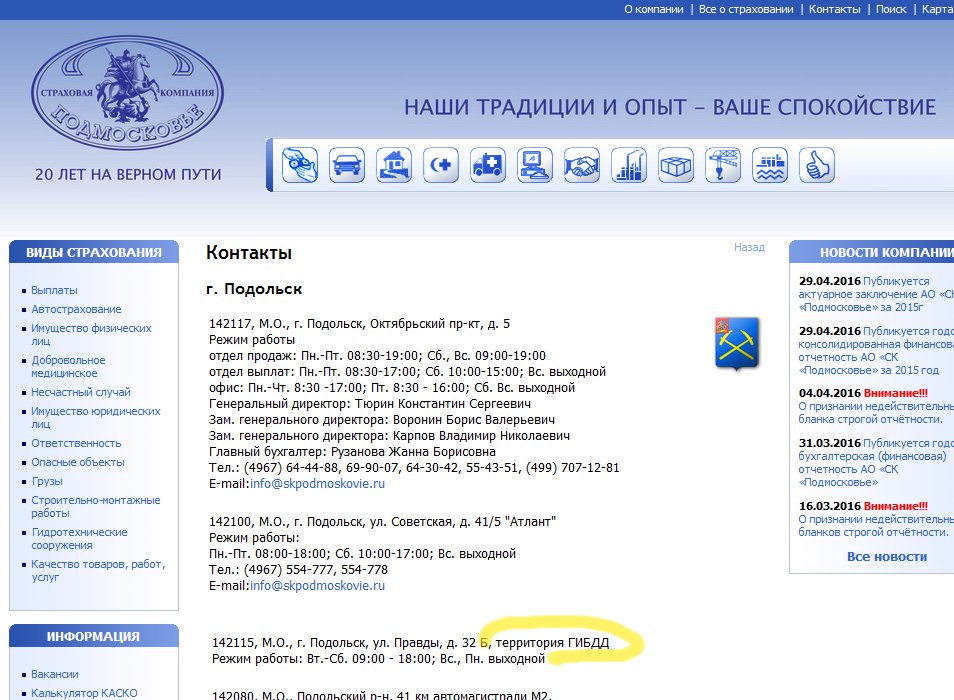Click the 'г. Подольск' subheading

coord(254,289)
